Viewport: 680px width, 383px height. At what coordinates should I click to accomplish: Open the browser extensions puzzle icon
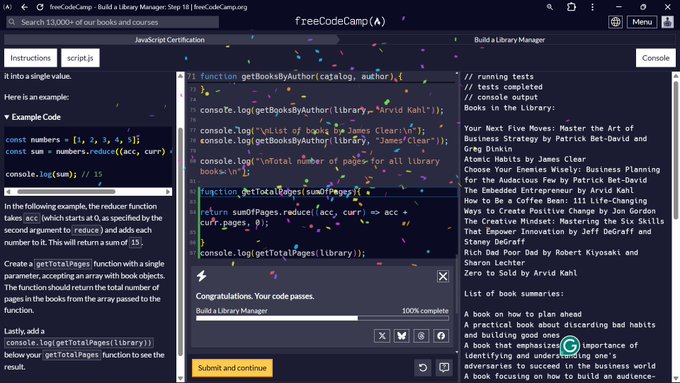(571, 7)
